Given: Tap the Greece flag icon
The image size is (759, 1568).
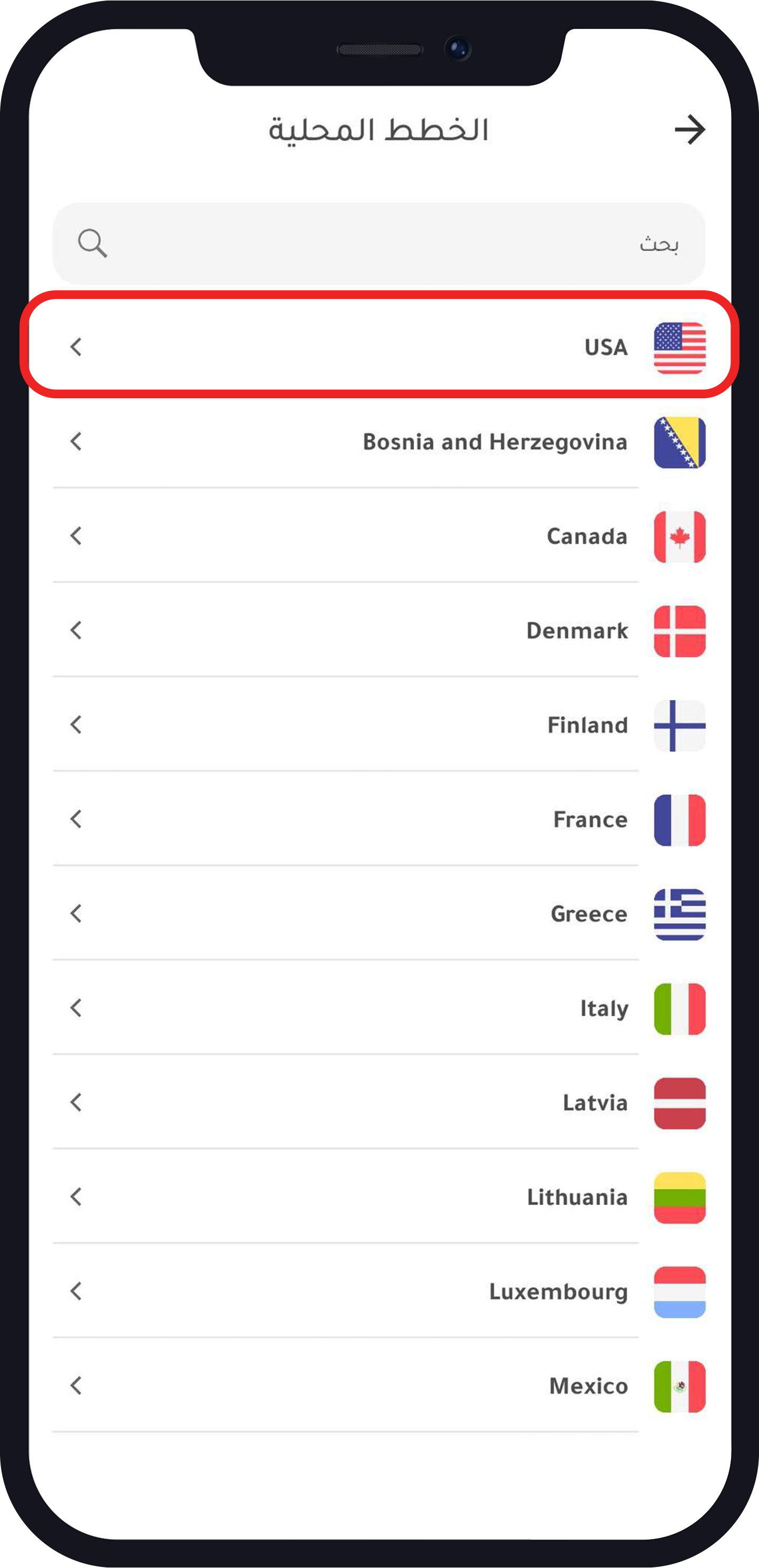Looking at the screenshot, I should [679, 914].
